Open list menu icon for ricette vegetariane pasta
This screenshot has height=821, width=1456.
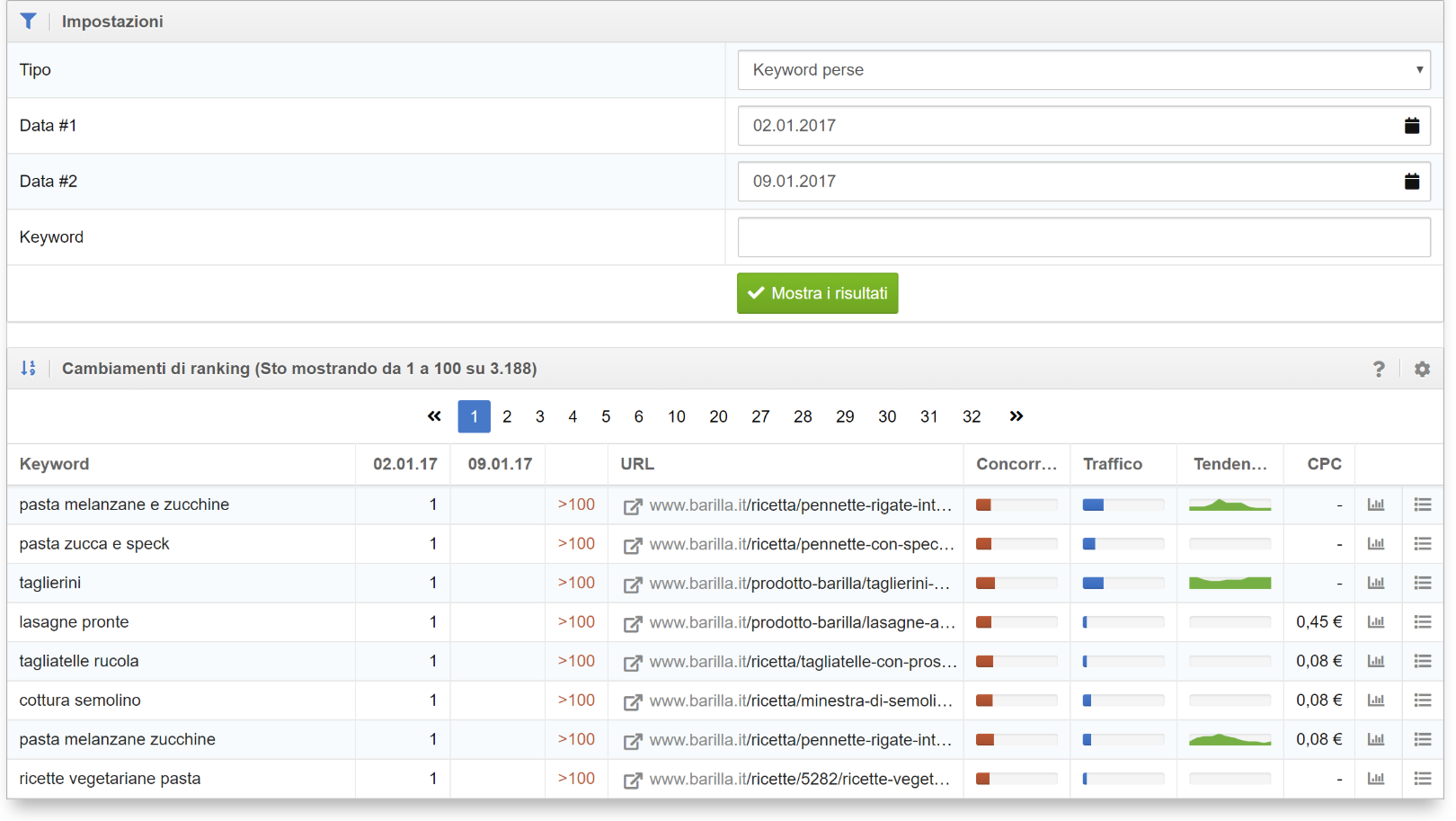click(x=1423, y=778)
